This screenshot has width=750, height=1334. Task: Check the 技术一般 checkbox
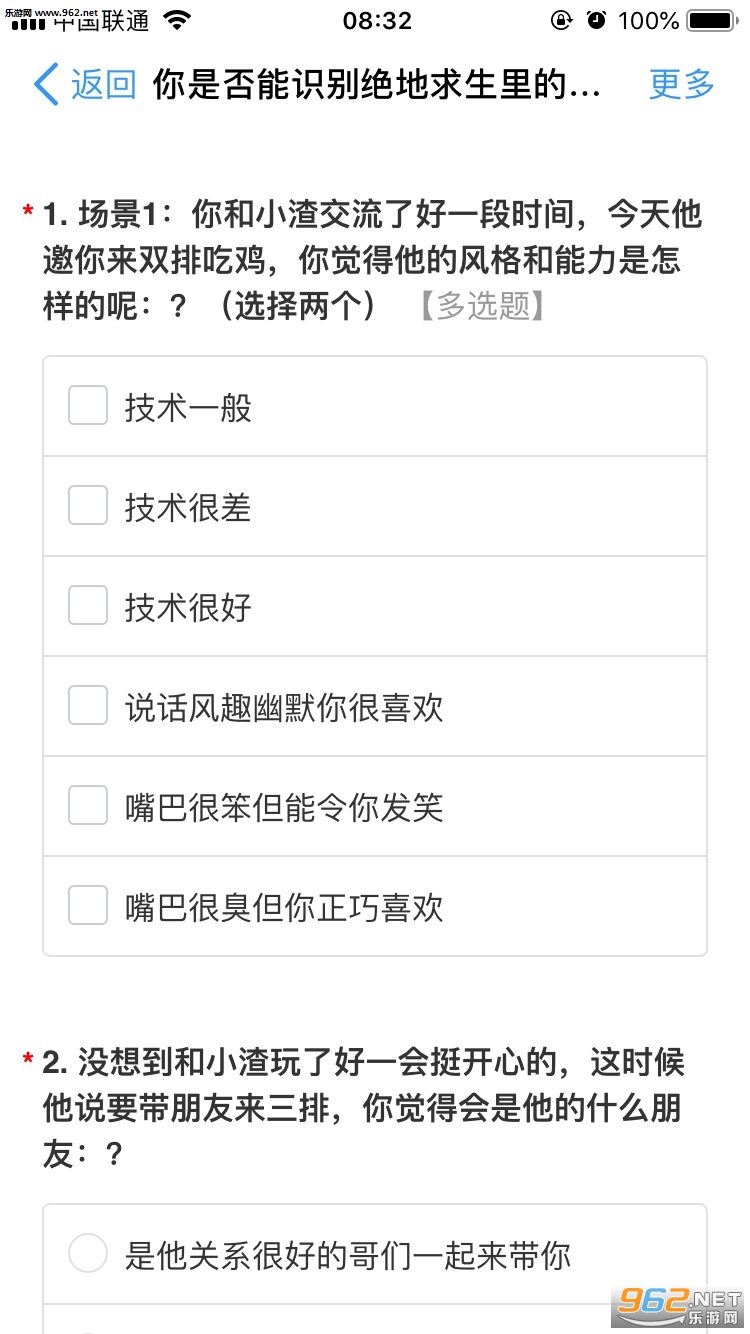click(x=88, y=407)
